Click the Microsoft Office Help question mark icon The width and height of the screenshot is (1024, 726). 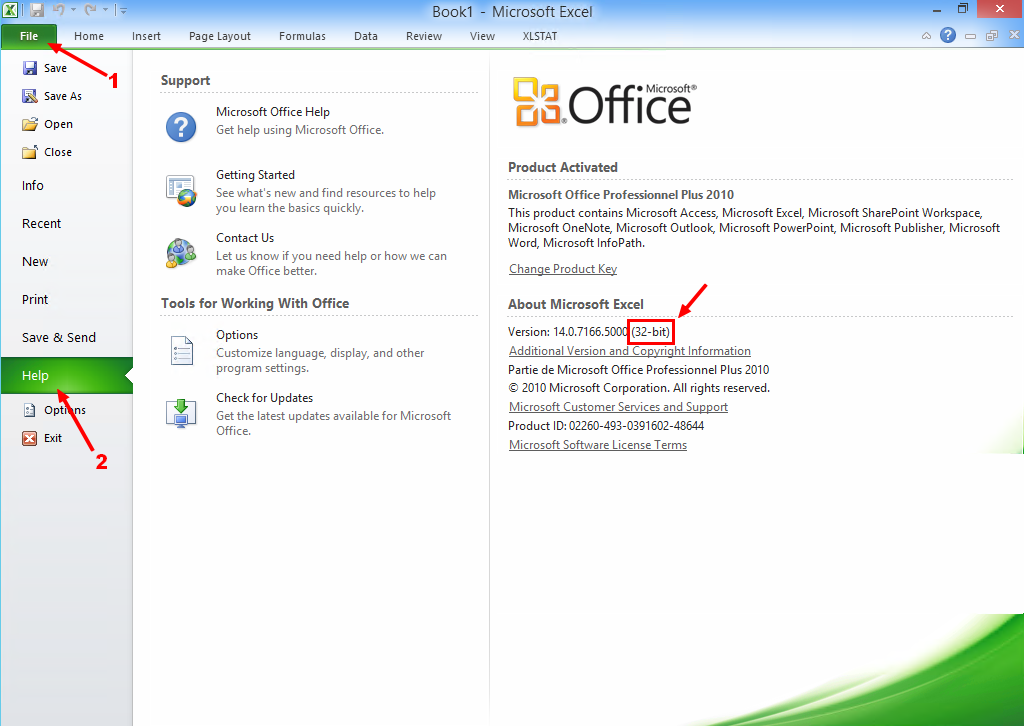tap(181, 126)
